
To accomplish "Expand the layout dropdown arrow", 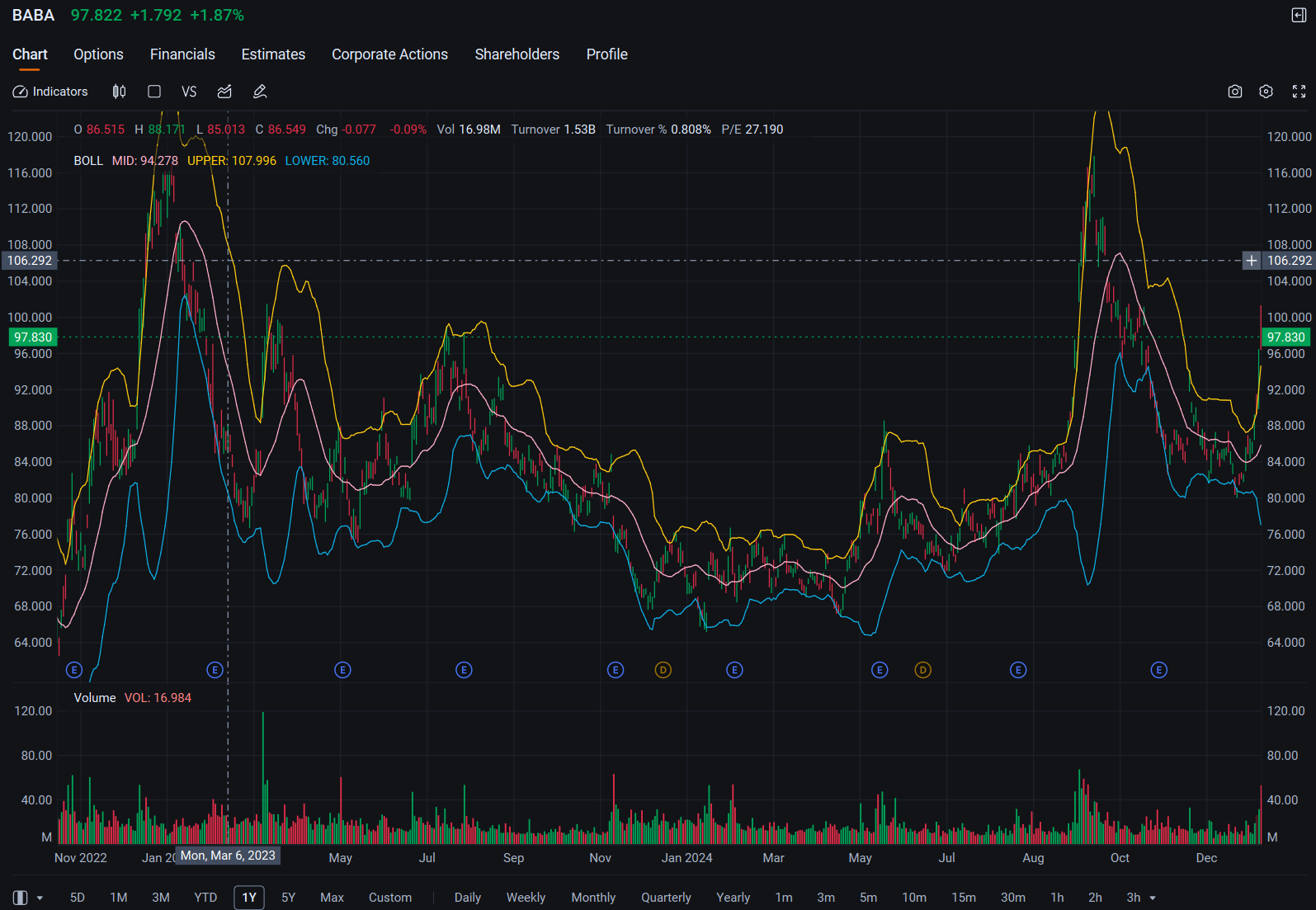I will 40,898.
